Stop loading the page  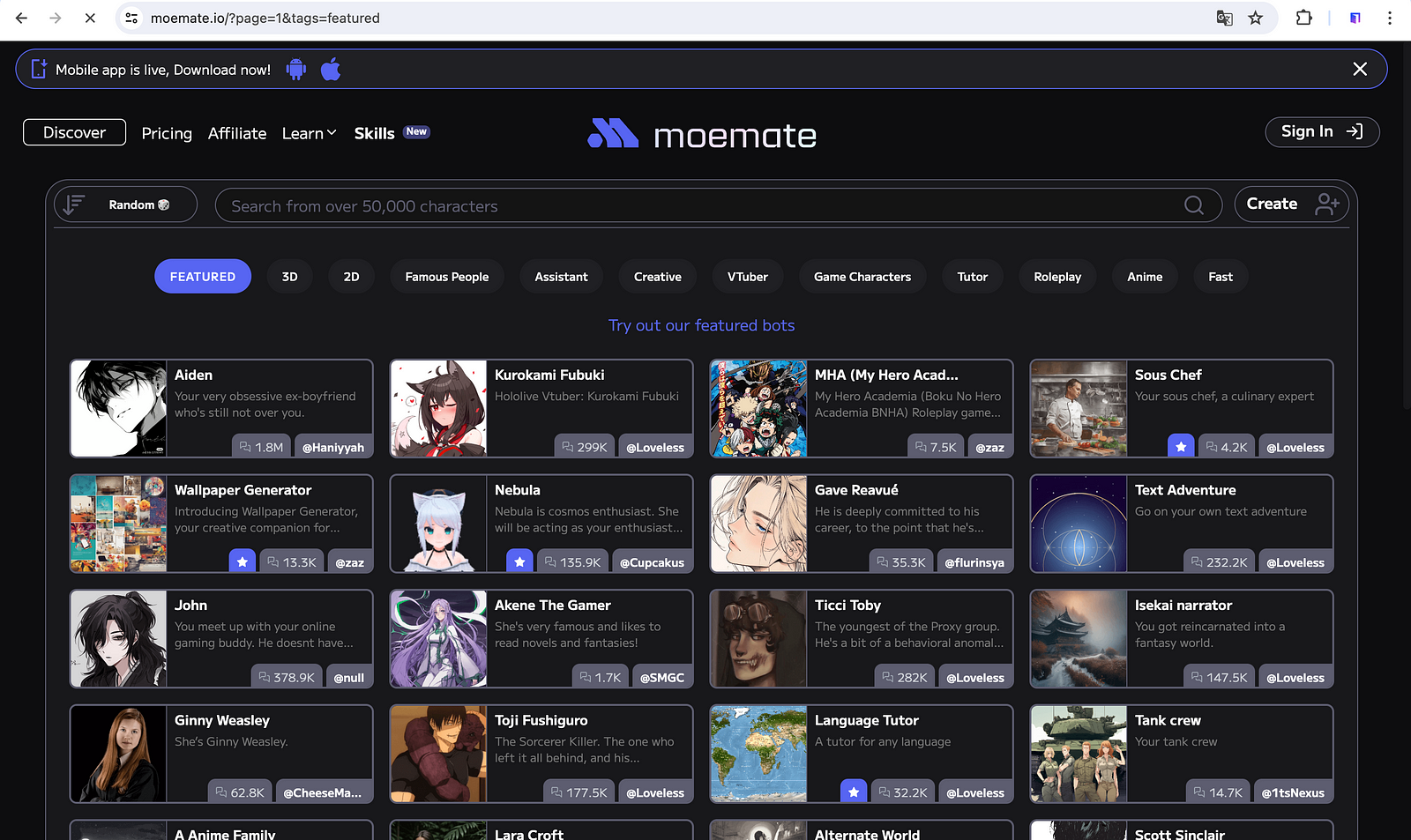(x=90, y=18)
